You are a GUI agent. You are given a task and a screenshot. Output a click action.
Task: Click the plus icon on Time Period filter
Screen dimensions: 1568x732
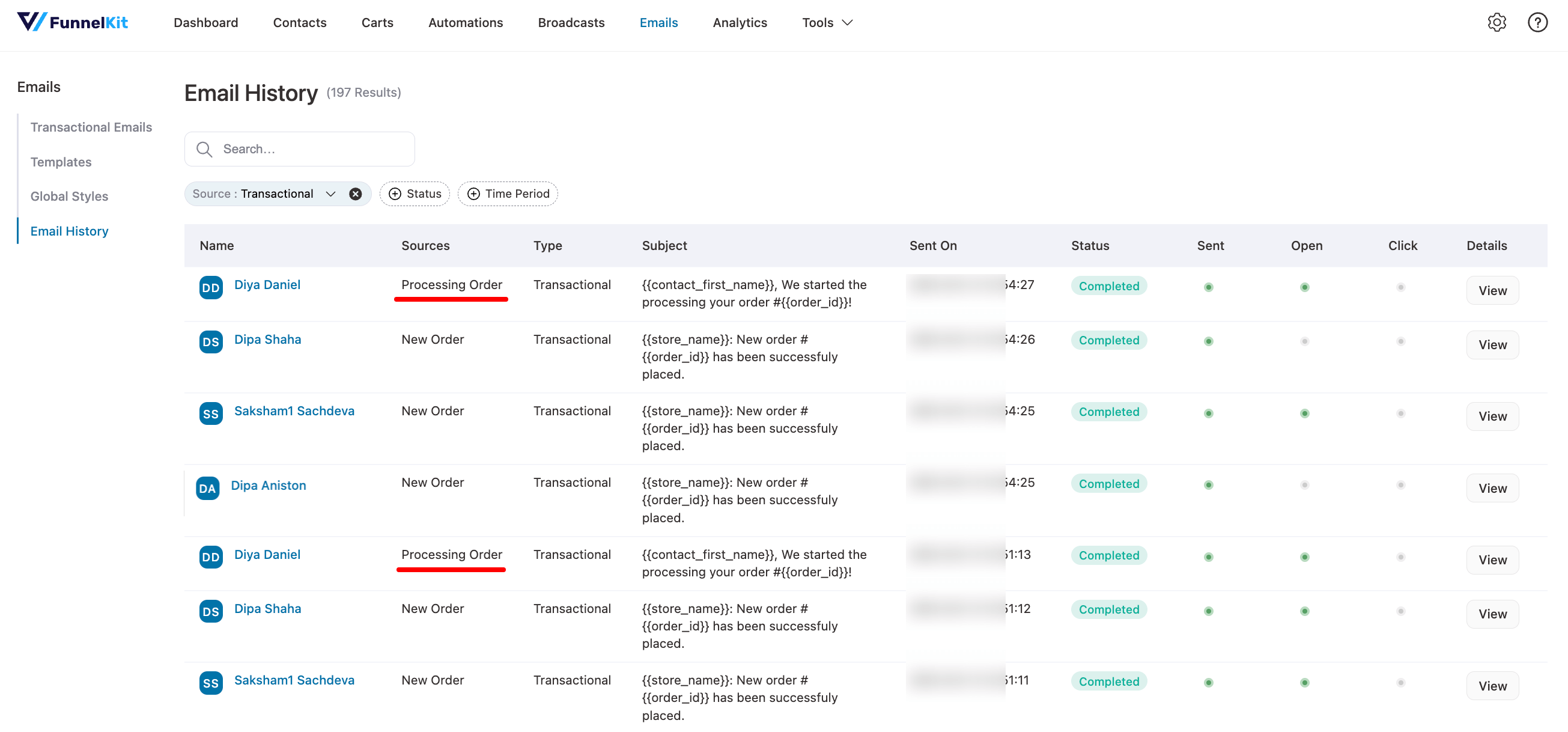[473, 194]
